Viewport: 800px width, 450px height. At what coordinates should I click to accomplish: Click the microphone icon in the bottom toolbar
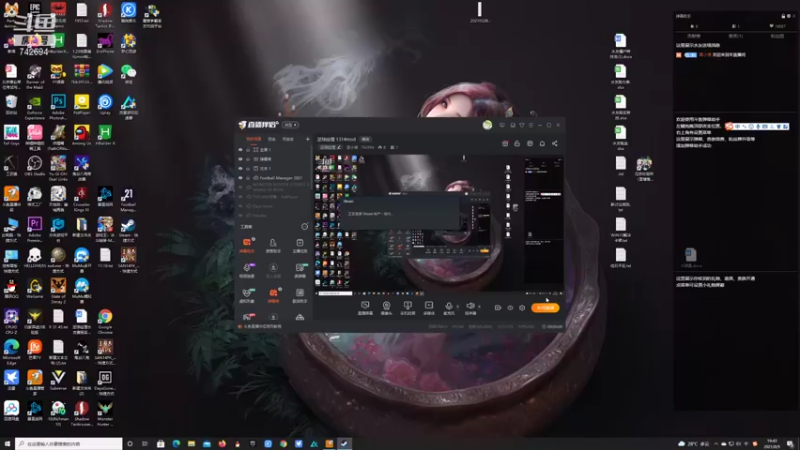coord(449,305)
